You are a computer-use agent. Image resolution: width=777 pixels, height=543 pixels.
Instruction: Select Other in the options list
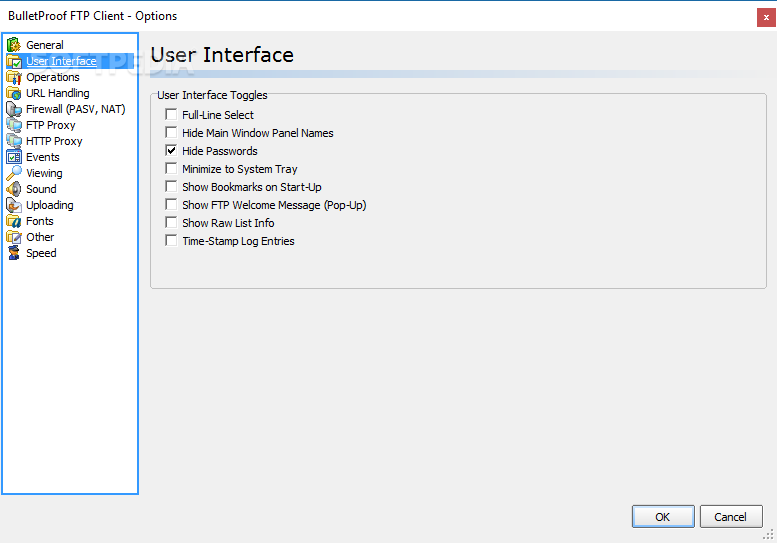(x=40, y=237)
